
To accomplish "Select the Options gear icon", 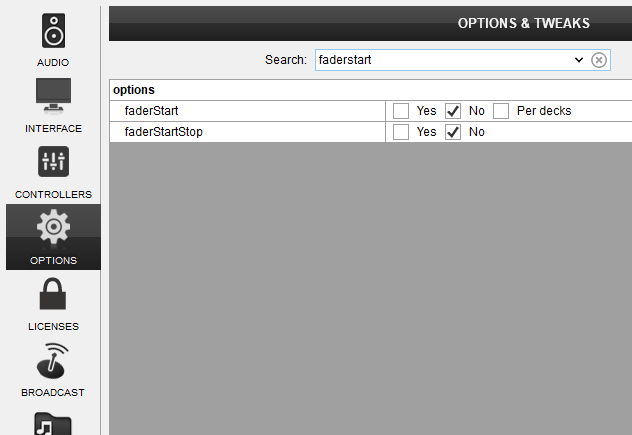I will 53,227.
